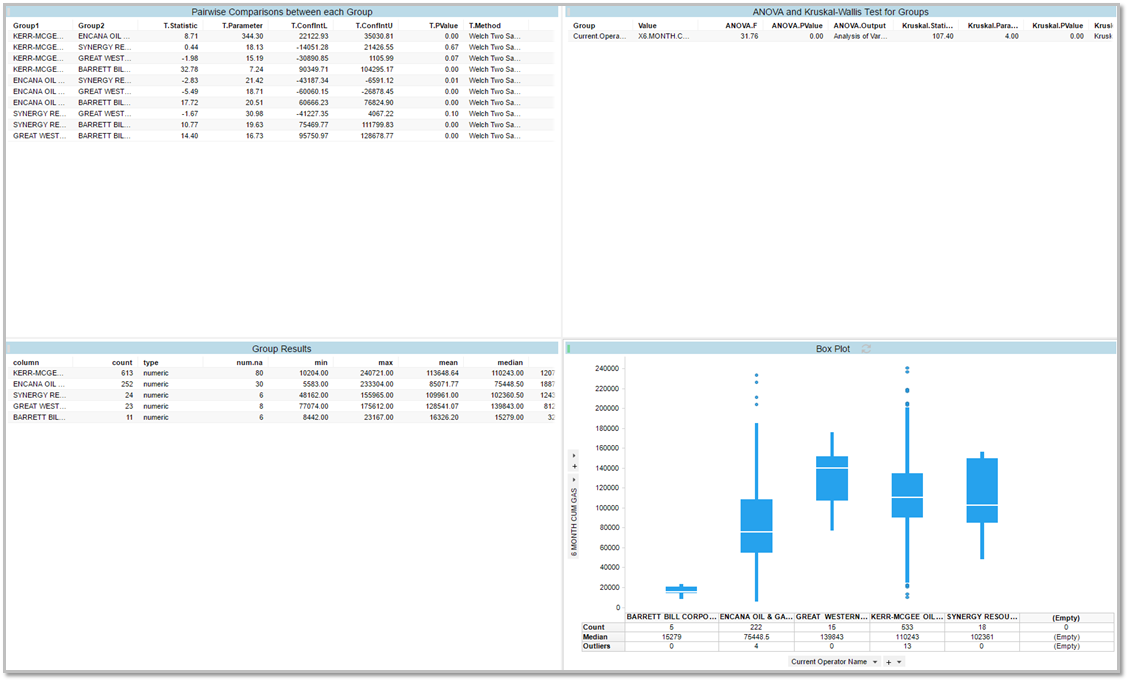The image size is (1129, 682).
Task: Select the (Empty) statistics table column header
Action: [1066, 618]
